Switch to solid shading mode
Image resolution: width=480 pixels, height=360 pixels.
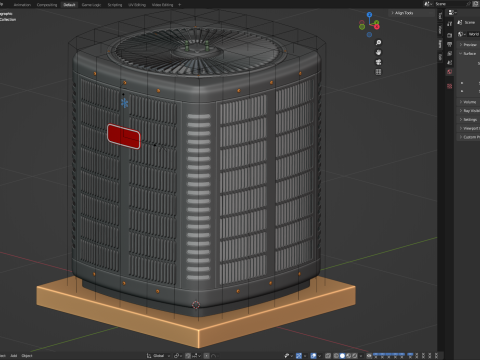[x=342, y=356]
